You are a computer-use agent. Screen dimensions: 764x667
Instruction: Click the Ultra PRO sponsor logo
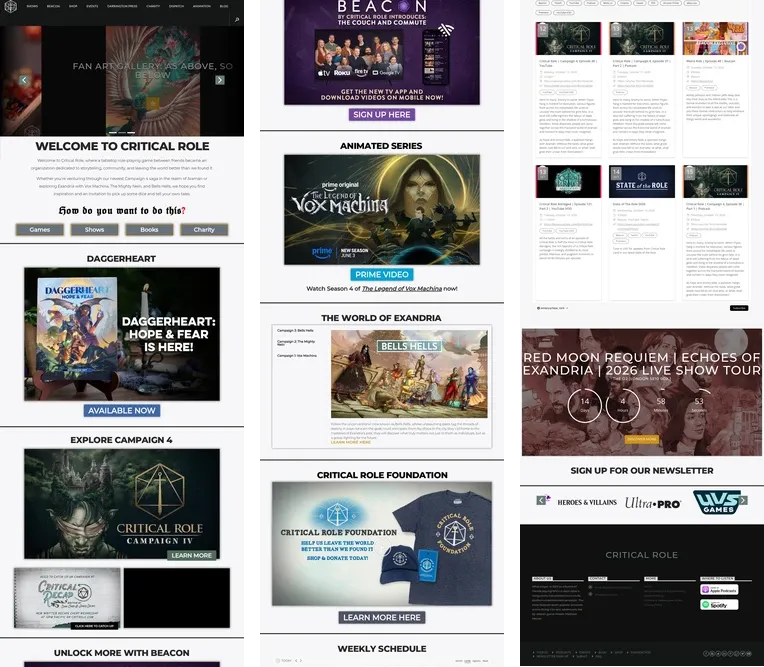[x=652, y=503]
